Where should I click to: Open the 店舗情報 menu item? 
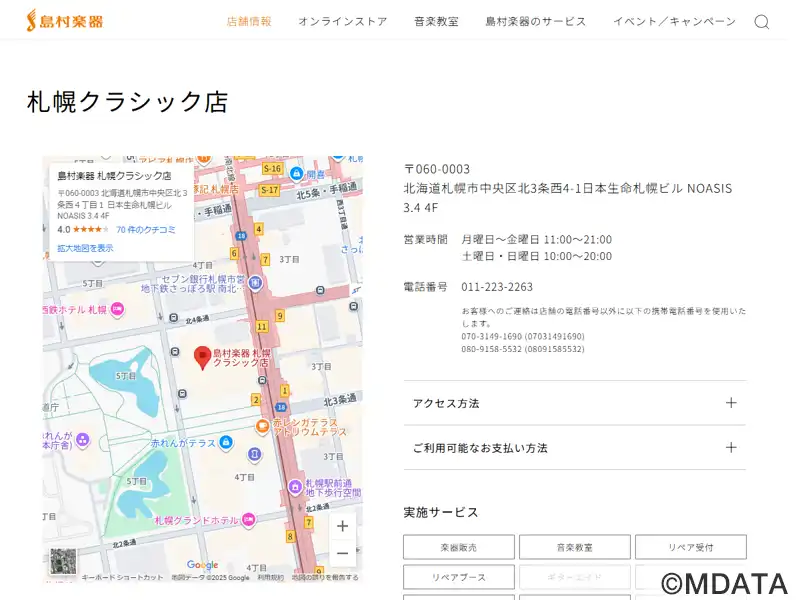(249, 21)
